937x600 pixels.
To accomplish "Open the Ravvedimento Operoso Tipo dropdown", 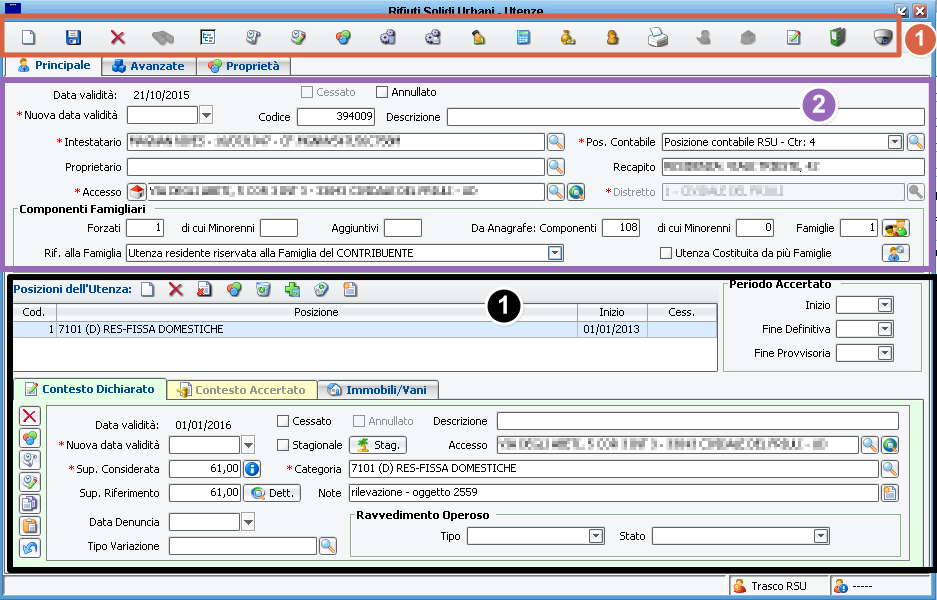I will (x=596, y=537).
